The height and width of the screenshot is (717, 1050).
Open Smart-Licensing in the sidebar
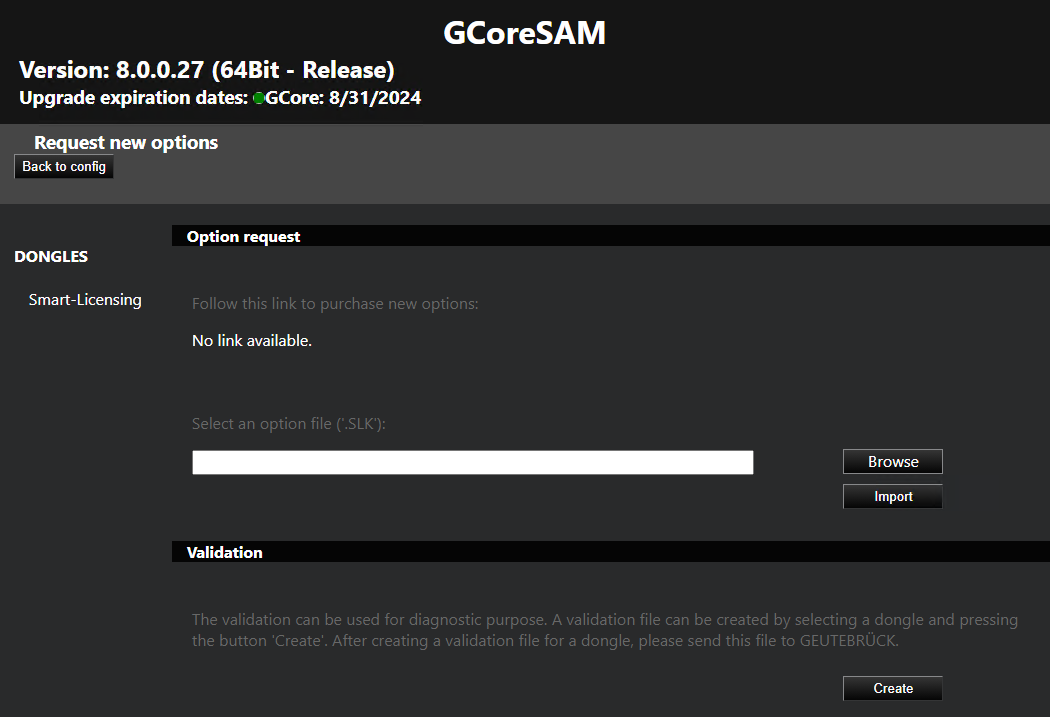(x=85, y=300)
